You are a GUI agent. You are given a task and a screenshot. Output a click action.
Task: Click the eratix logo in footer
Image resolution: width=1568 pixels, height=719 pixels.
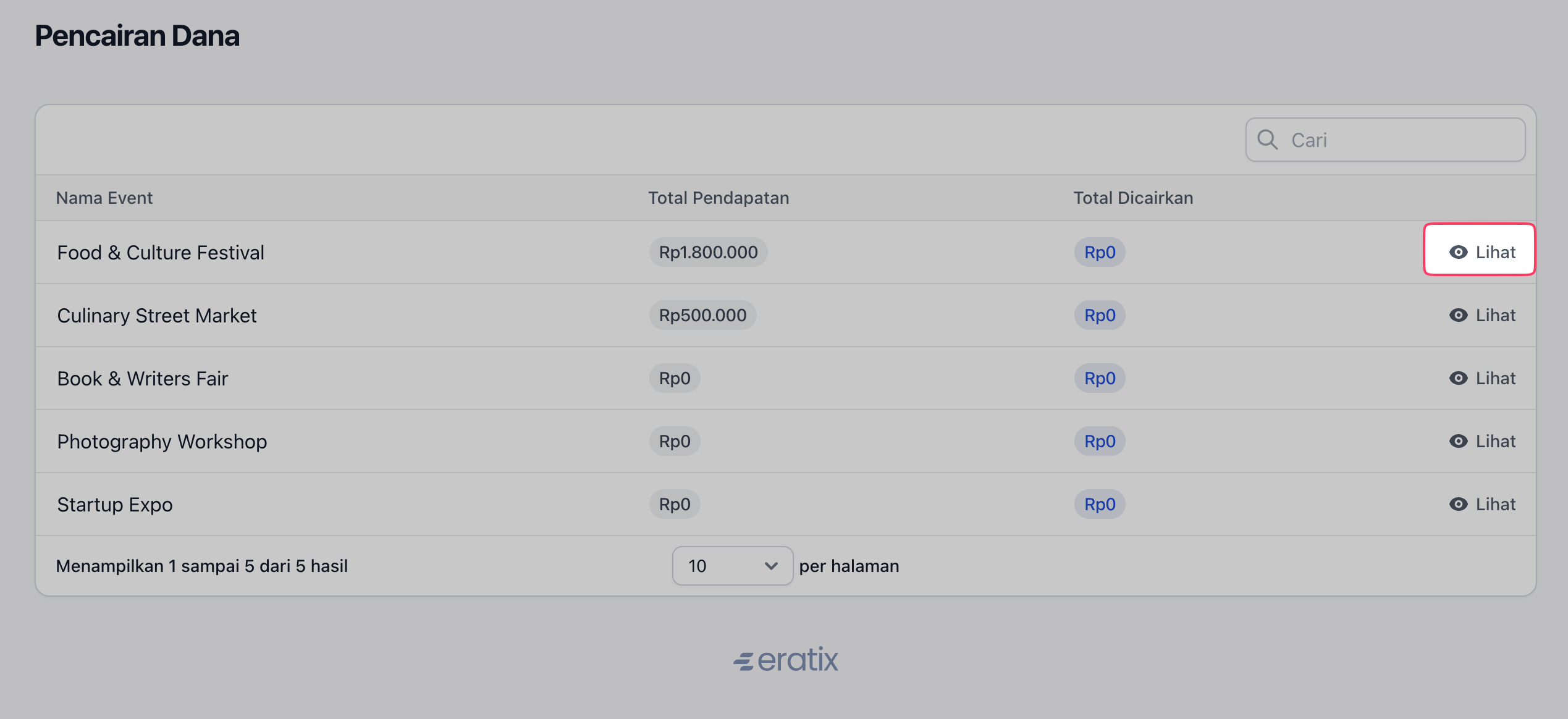[785, 660]
